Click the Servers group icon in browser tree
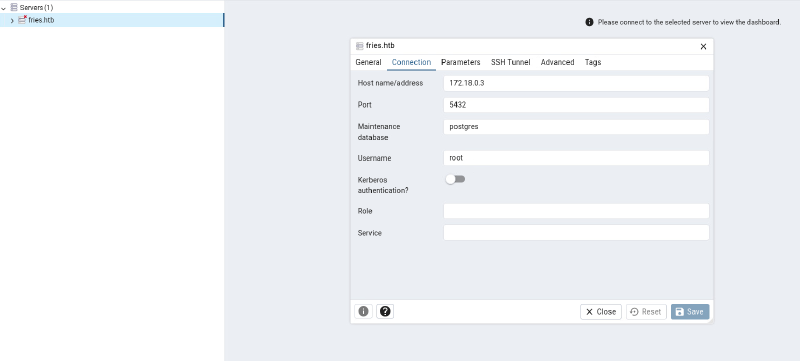The image size is (800, 361). pos(14,7)
